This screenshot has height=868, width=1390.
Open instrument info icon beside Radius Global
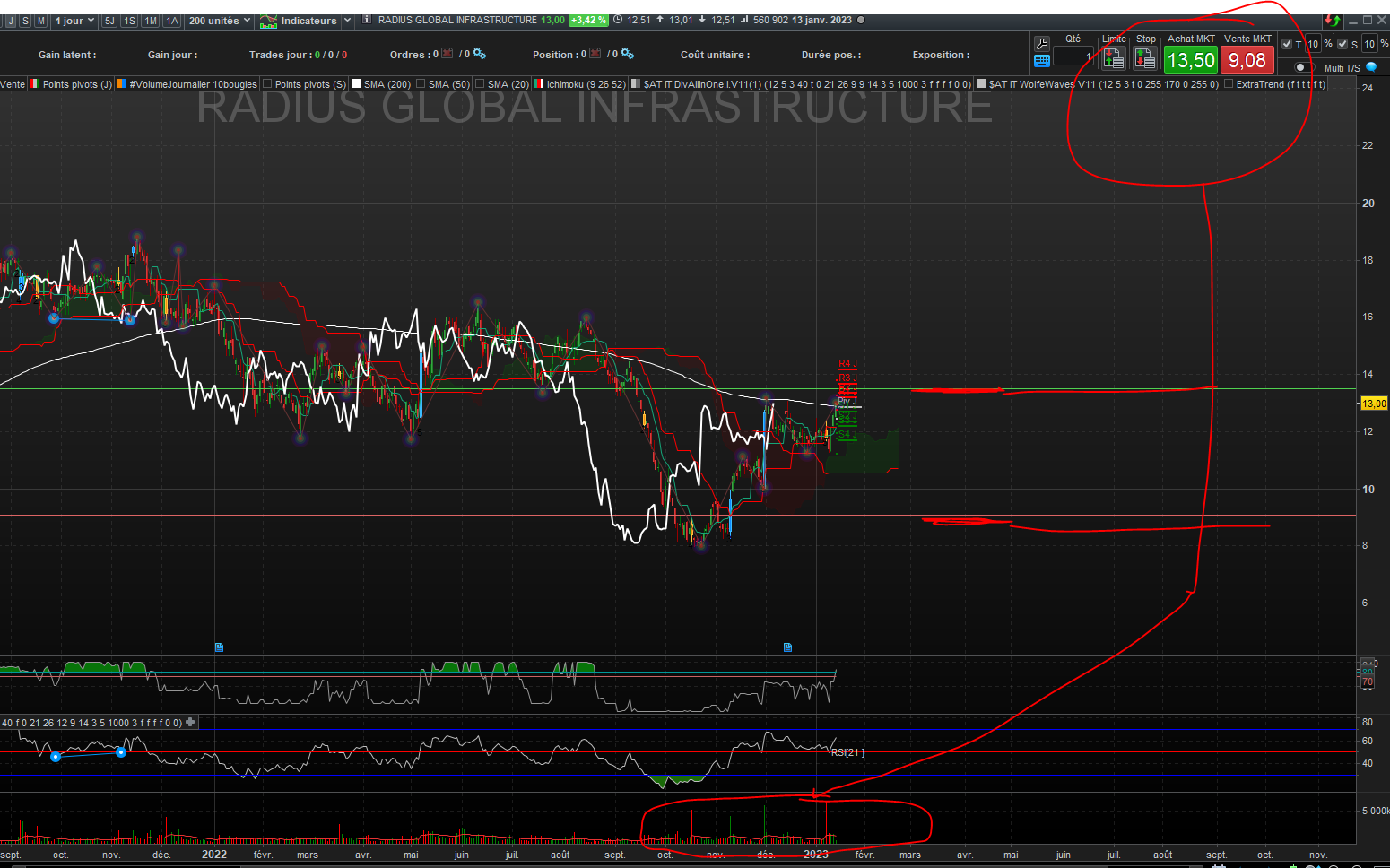(367, 20)
